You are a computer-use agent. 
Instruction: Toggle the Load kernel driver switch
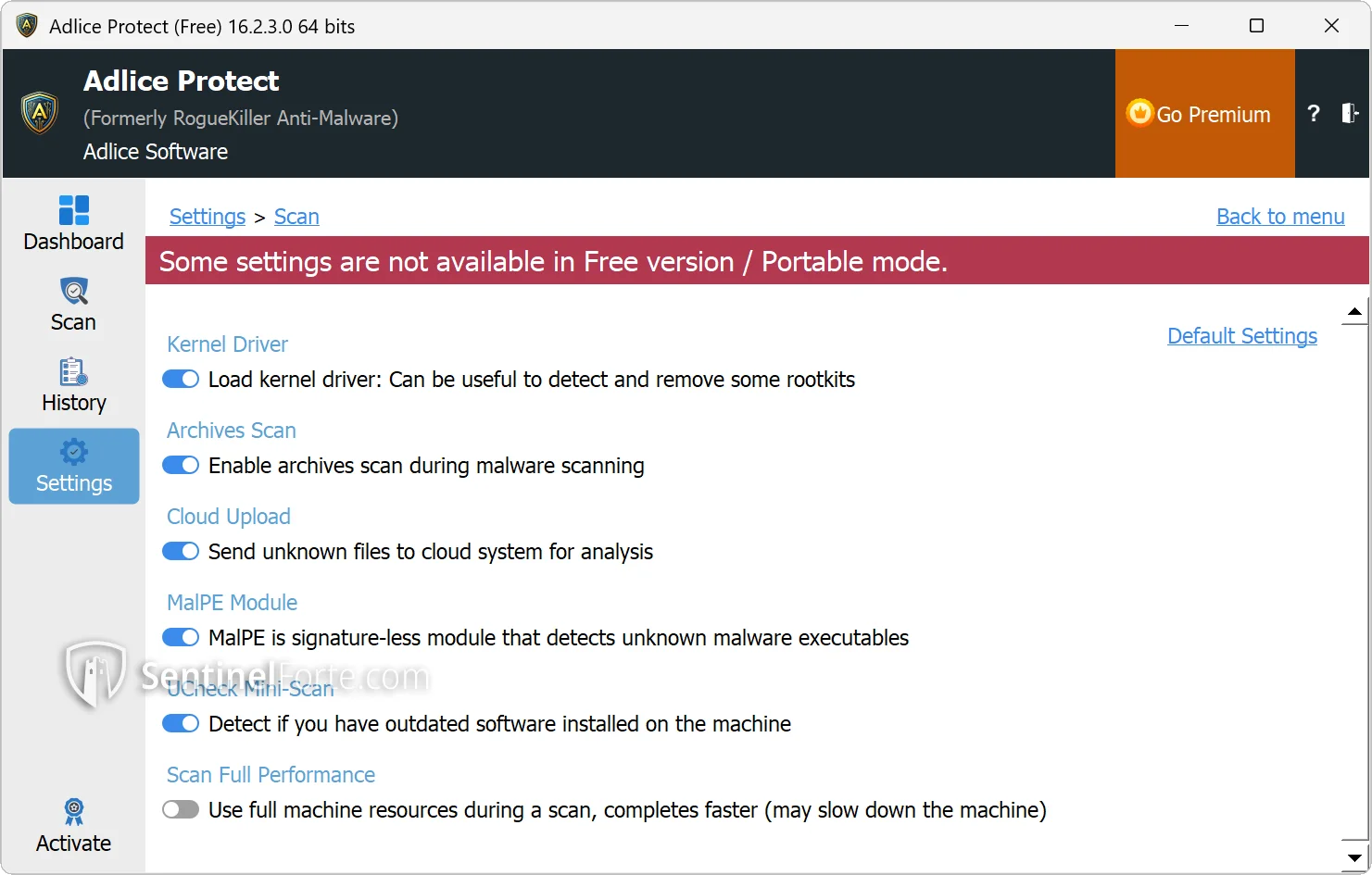pyautogui.click(x=181, y=380)
